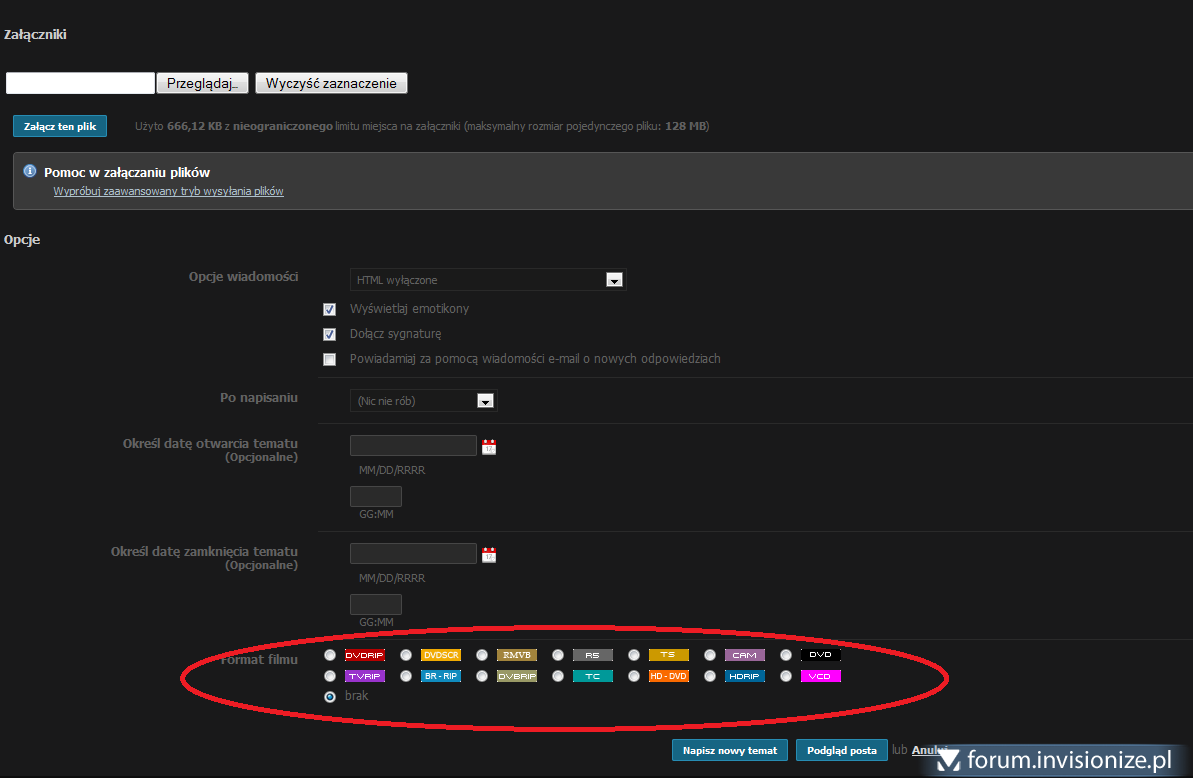Image resolution: width=1193 pixels, height=778 pixels.
Task: Click the orange HD-DVD format badge
Action: [668, 676]
